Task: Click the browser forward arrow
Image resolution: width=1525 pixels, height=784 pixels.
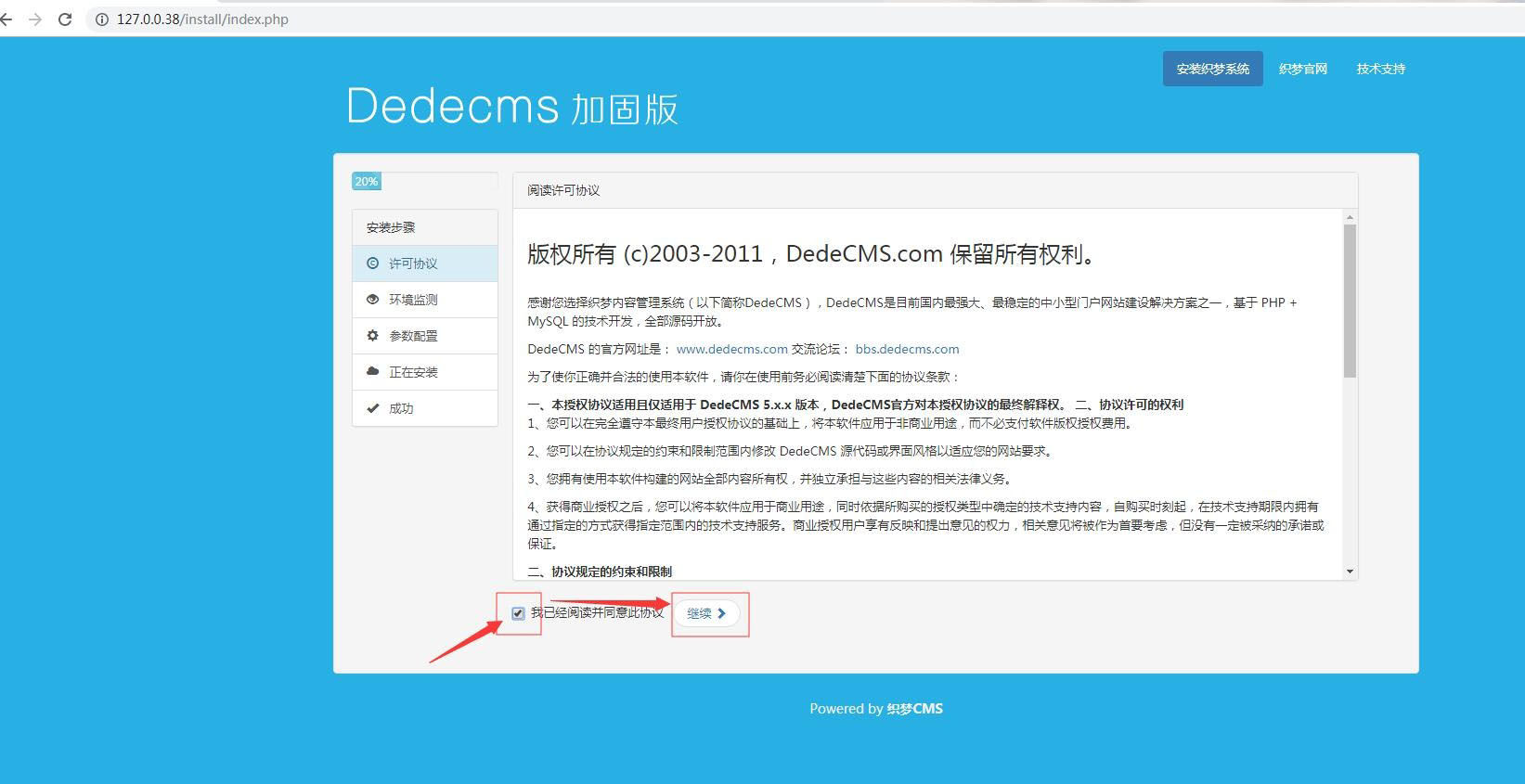Action: coord(35,19)
